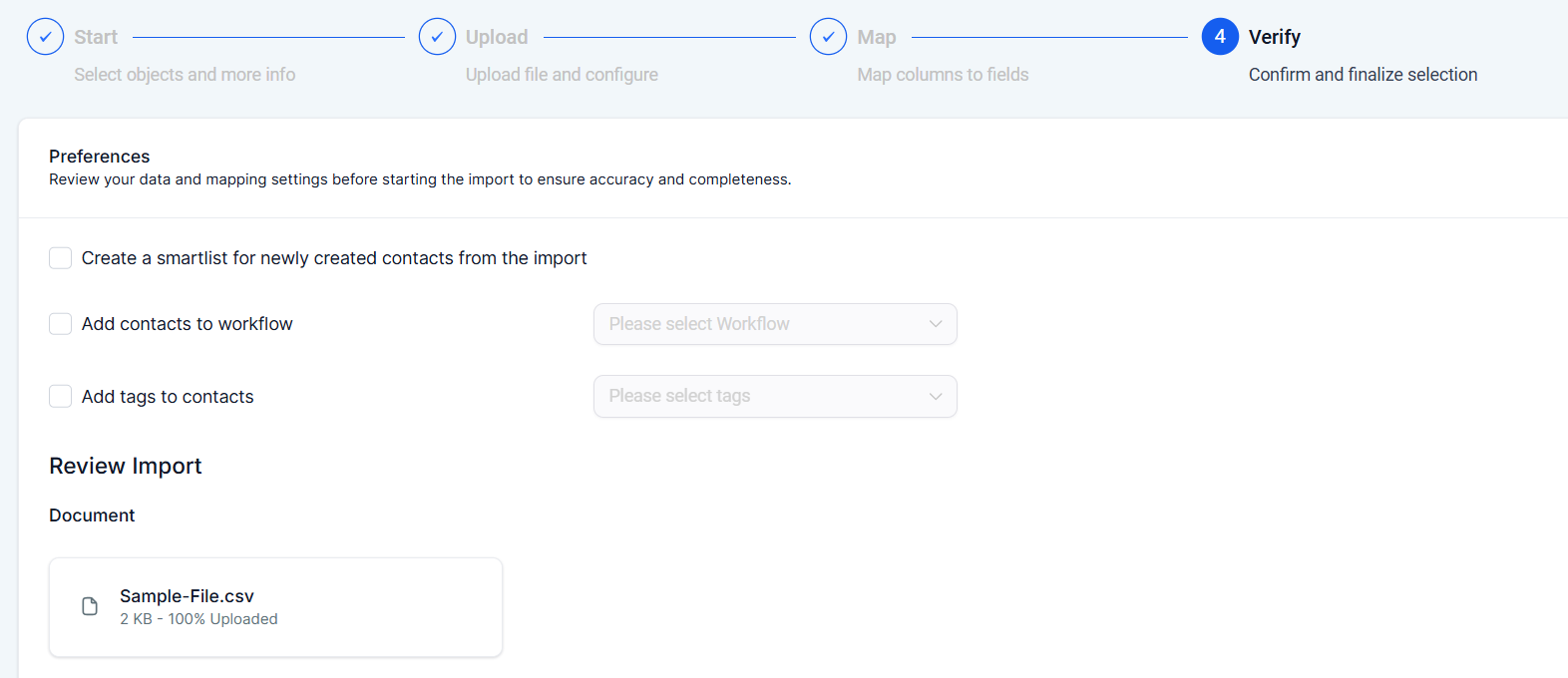
Task: Click the Verify step number 4 badge
Action: coord(1219,37)
